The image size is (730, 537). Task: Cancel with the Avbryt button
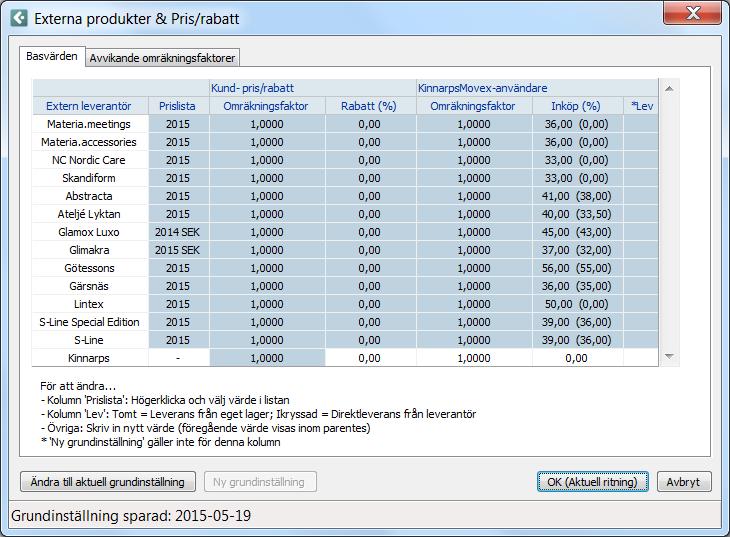(x=684, y=482)
